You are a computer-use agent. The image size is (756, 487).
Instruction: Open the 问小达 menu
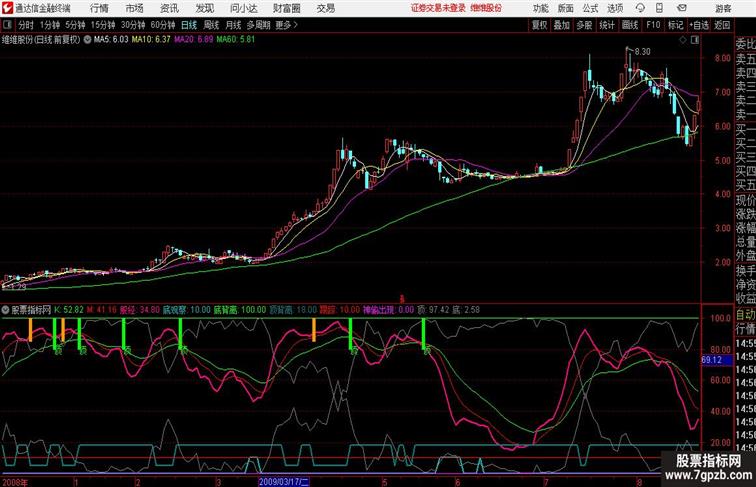tap(243, 8)
